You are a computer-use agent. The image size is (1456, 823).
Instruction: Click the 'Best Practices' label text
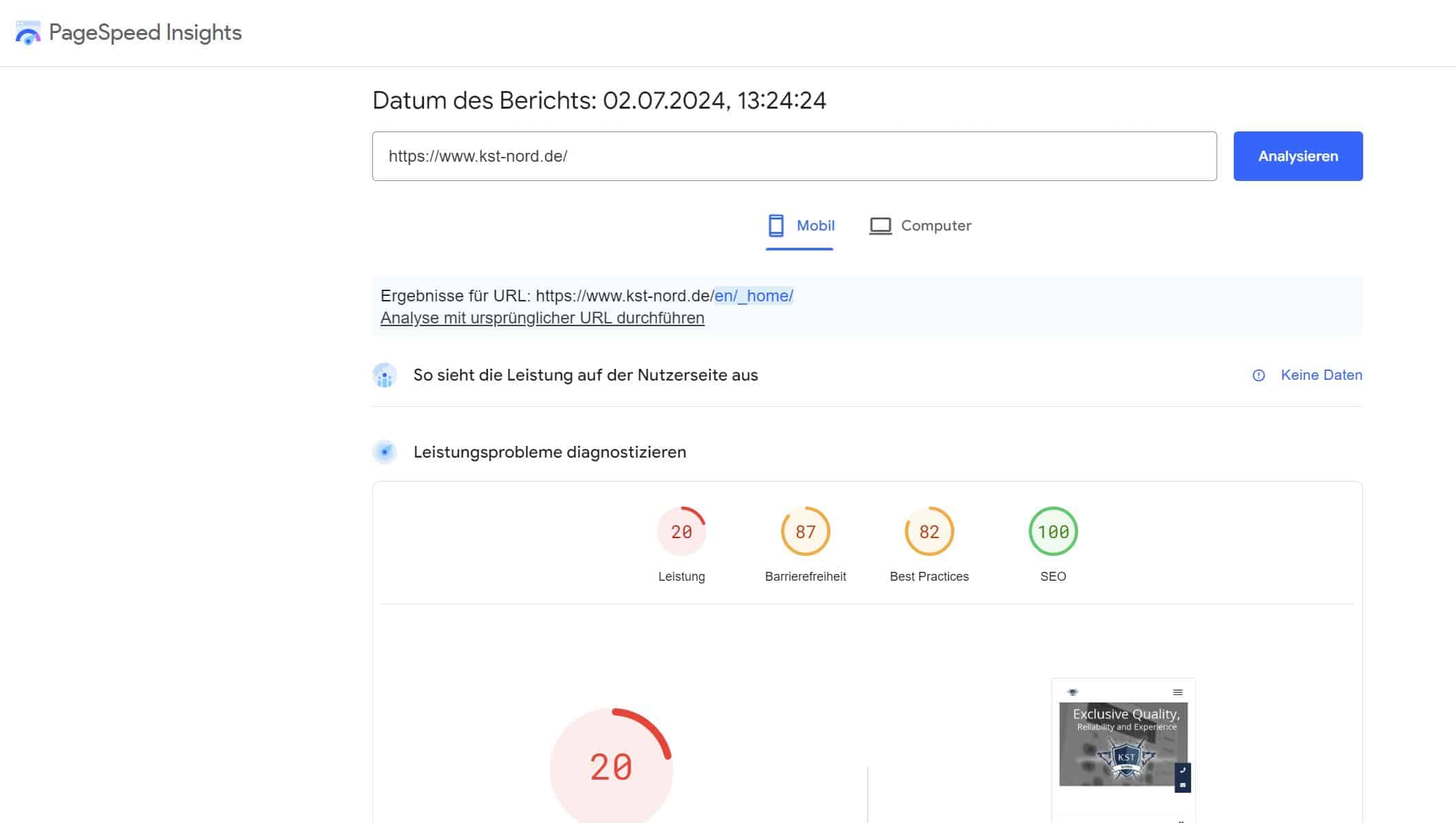pyautogui.click(x=929, y=577)
